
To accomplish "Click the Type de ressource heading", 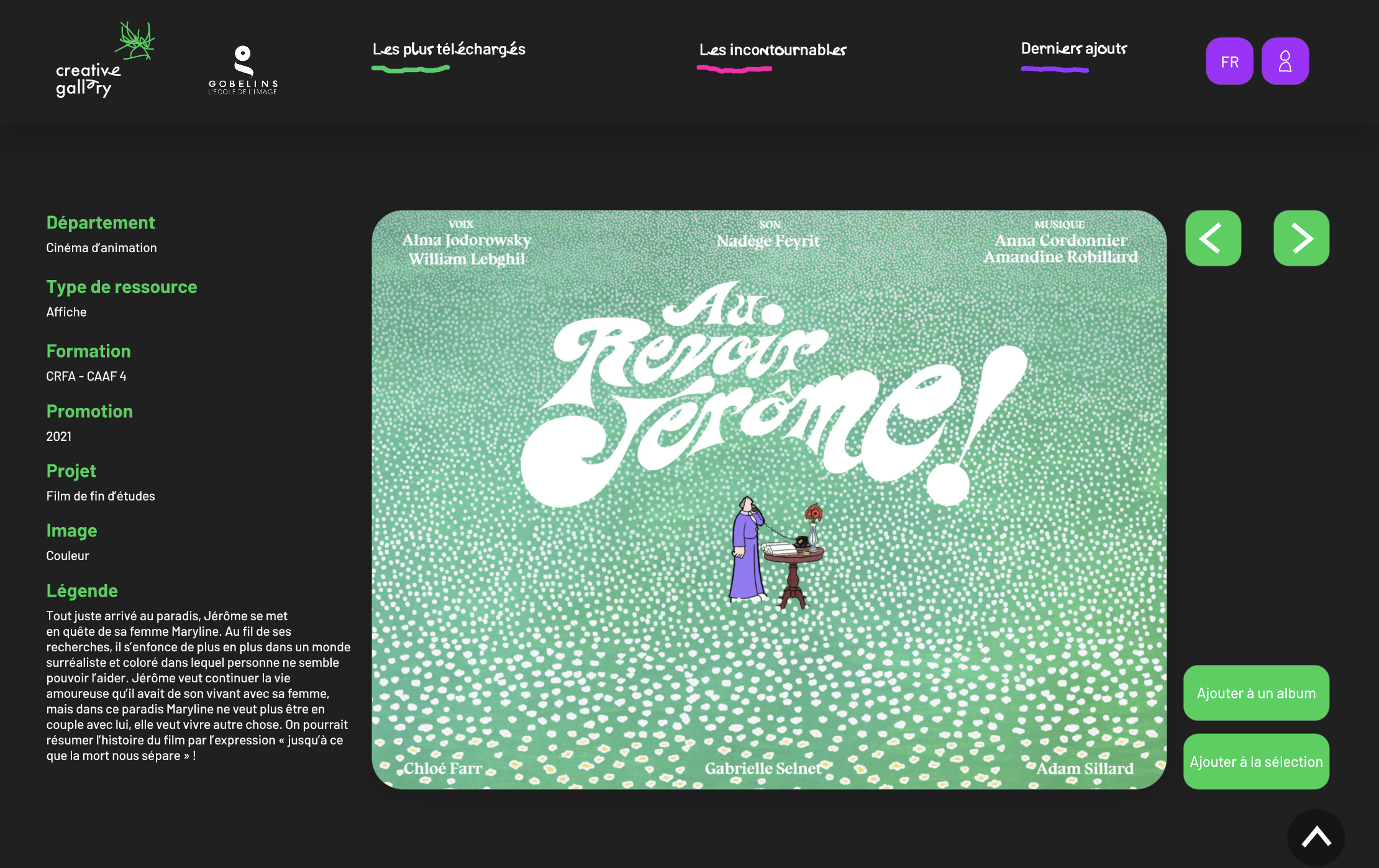I will pos(122,287).
